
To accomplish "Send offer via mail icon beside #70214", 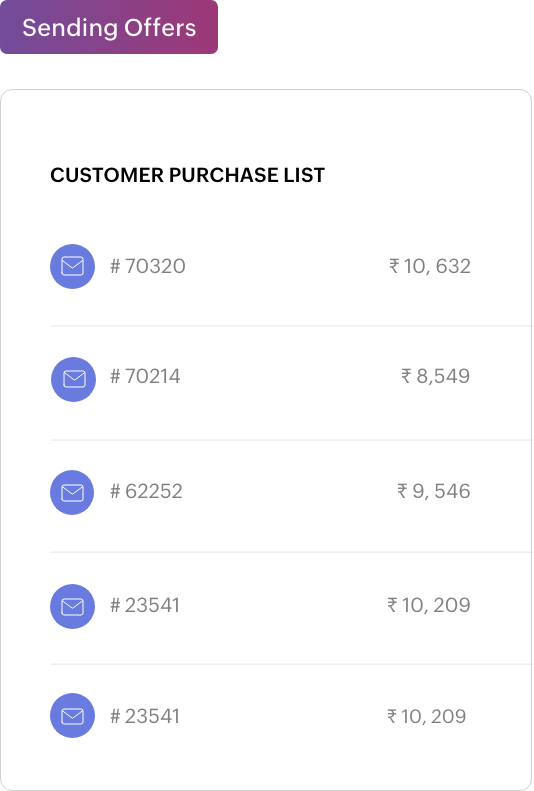I will click(x=73, y=379).
